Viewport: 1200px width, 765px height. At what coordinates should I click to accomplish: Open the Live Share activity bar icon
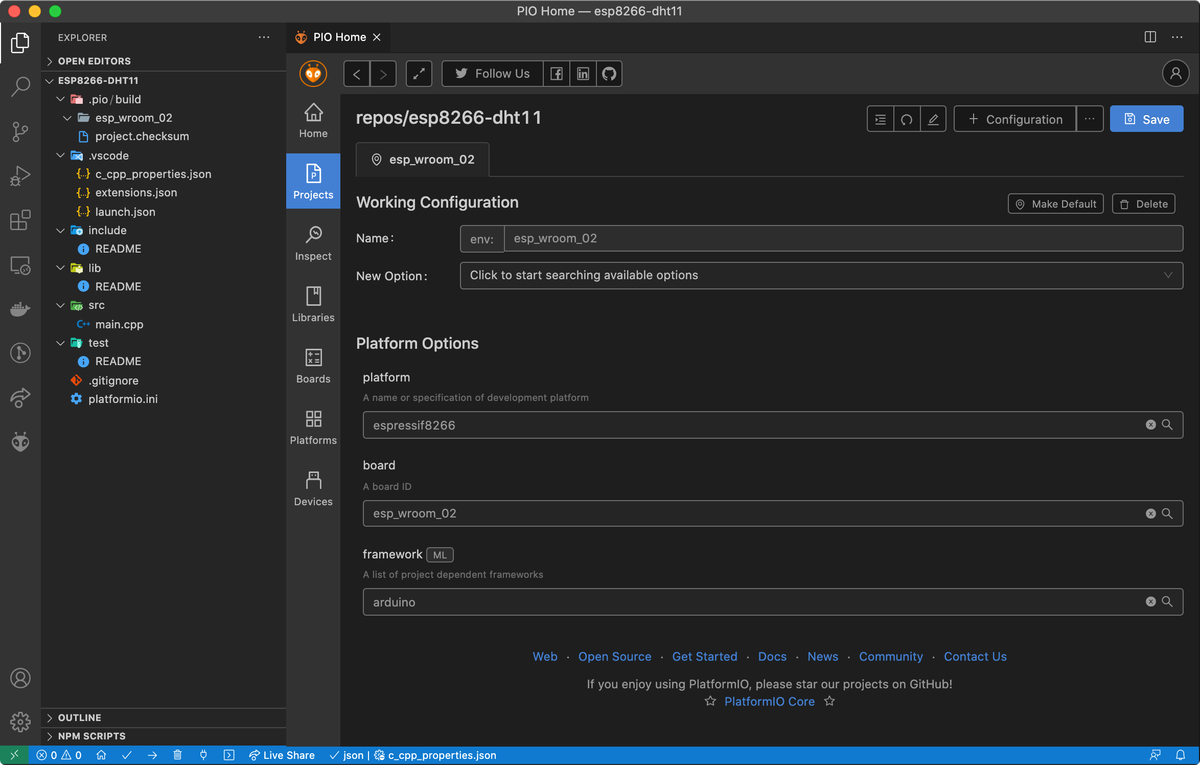[20, 398]
